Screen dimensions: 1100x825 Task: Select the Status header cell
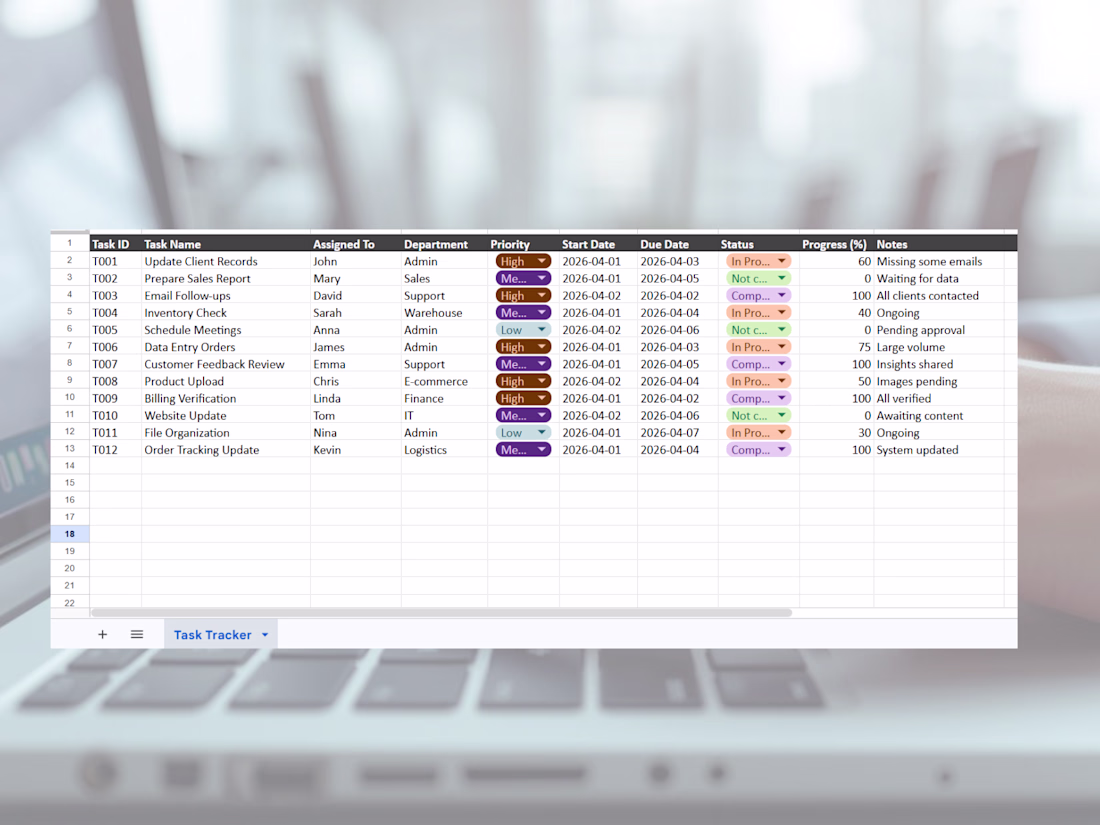[759, 243]
